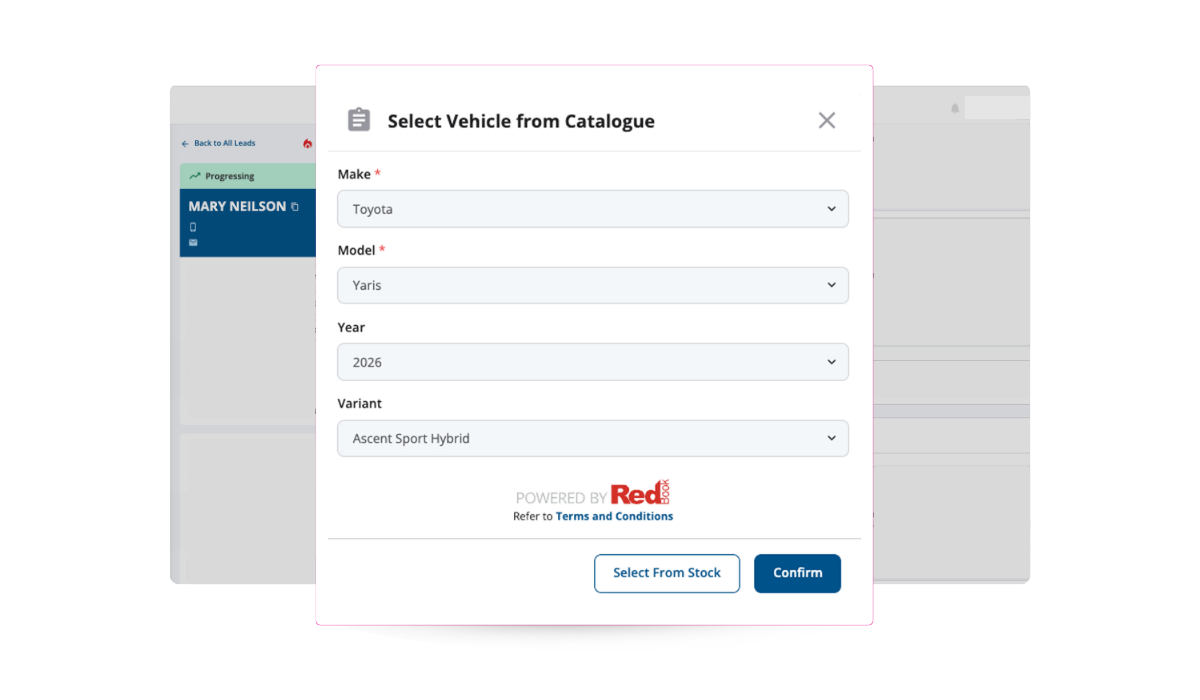Open the Year dropdown showing 2026
The image size is (1200, 700).
593,362
